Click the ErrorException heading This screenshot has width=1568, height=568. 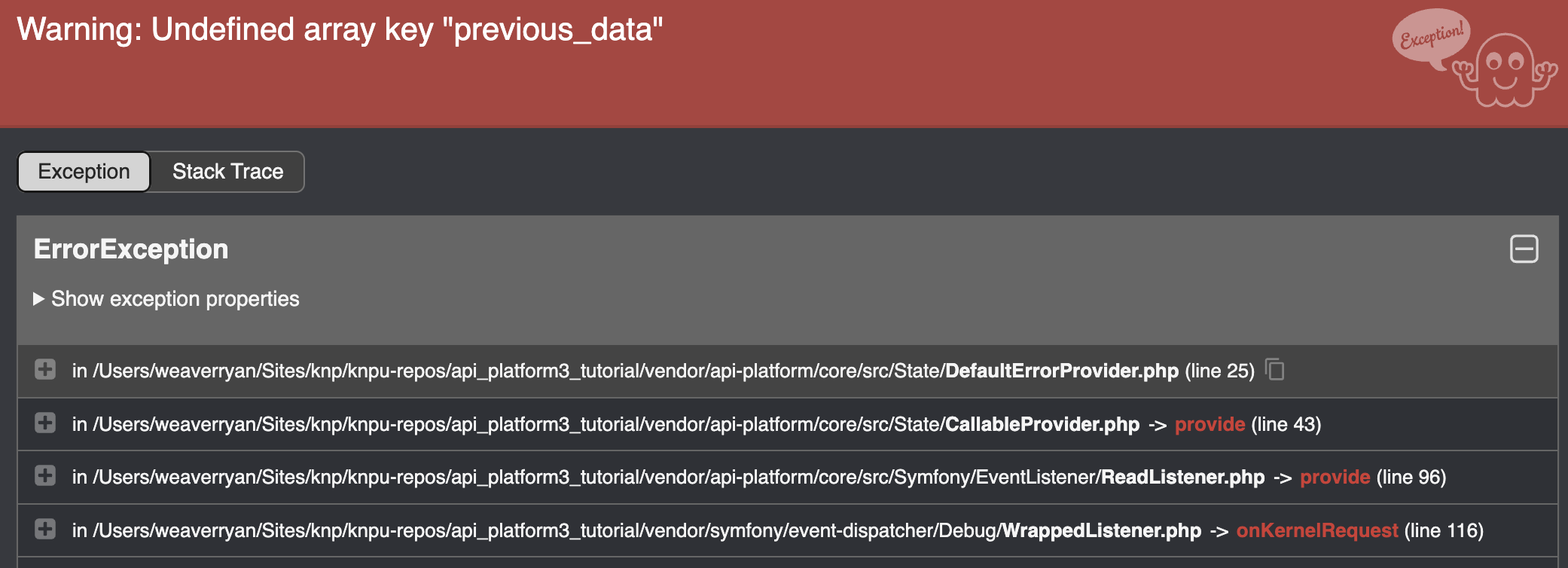click(130, 249)
